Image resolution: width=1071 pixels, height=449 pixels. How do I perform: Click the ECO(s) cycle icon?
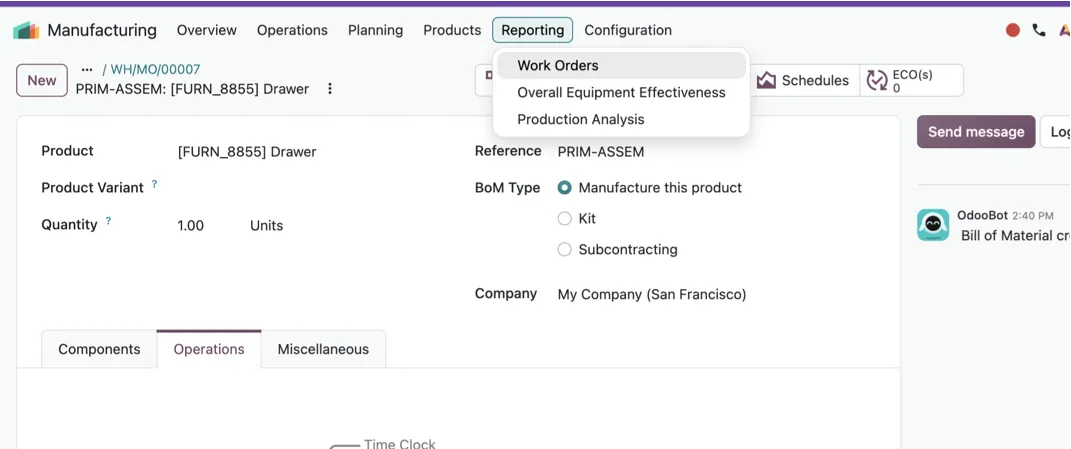[x=876, y=81]
